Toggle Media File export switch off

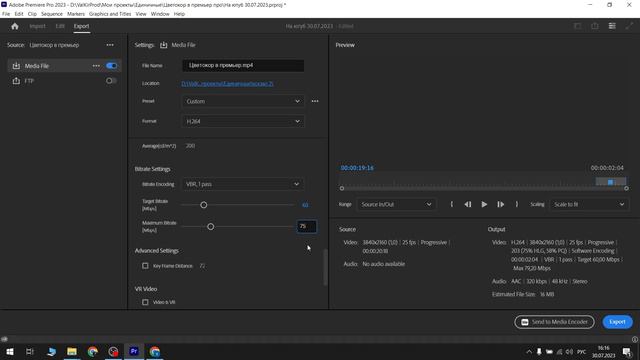(x=111, y=66)
